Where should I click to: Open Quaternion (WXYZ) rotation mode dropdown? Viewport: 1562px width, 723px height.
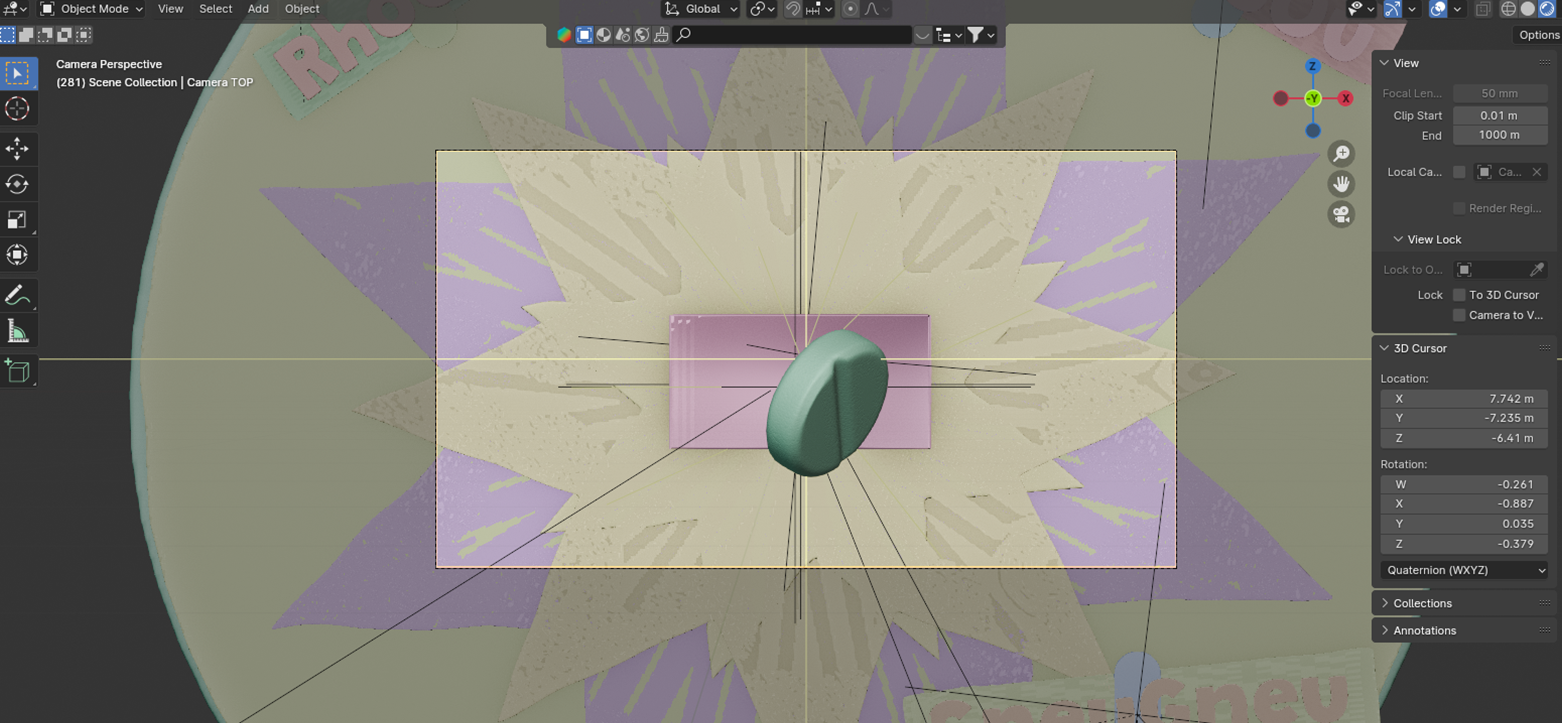click(1464, 570)
